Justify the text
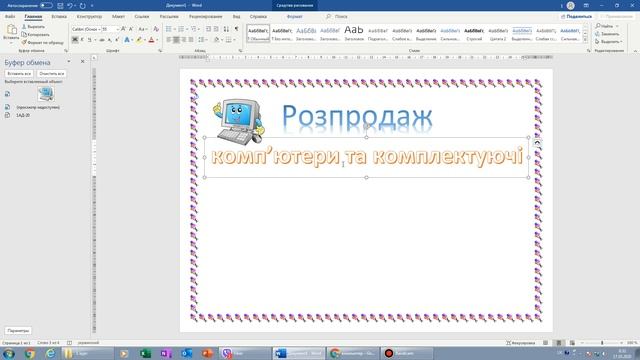Image resolution: width=640 pixels, height=360 pixels. click(x=191, y=40)
